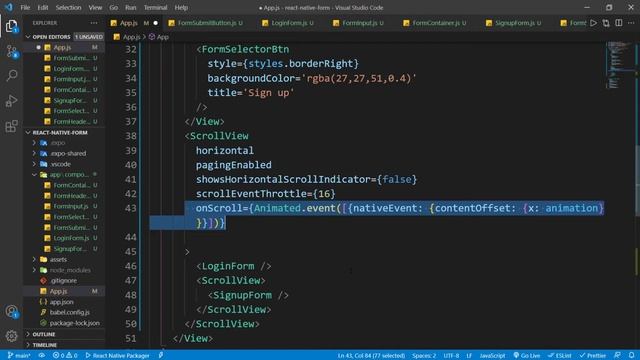640x360 pixels.
Task: Open the Extensions view
Action: pos(11,126)
